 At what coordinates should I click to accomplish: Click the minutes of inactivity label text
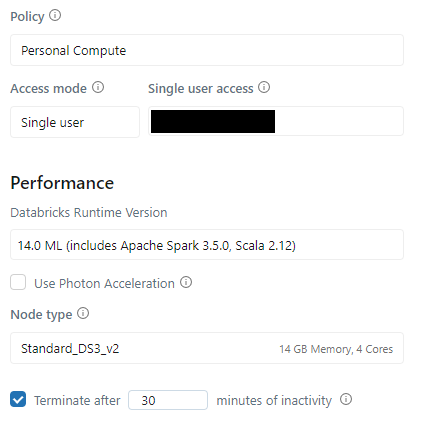click(274, 400)
